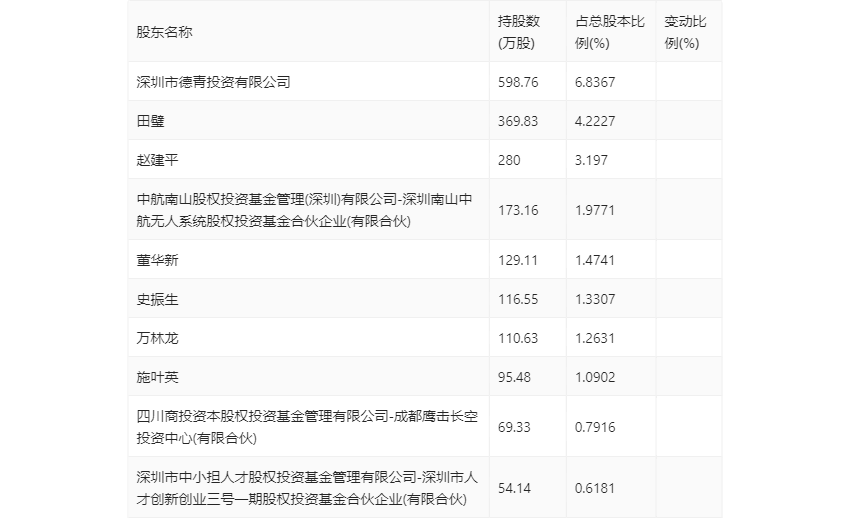Click the 持股数(万股) column header
This screenshot has height=518, width=850.
519,32
